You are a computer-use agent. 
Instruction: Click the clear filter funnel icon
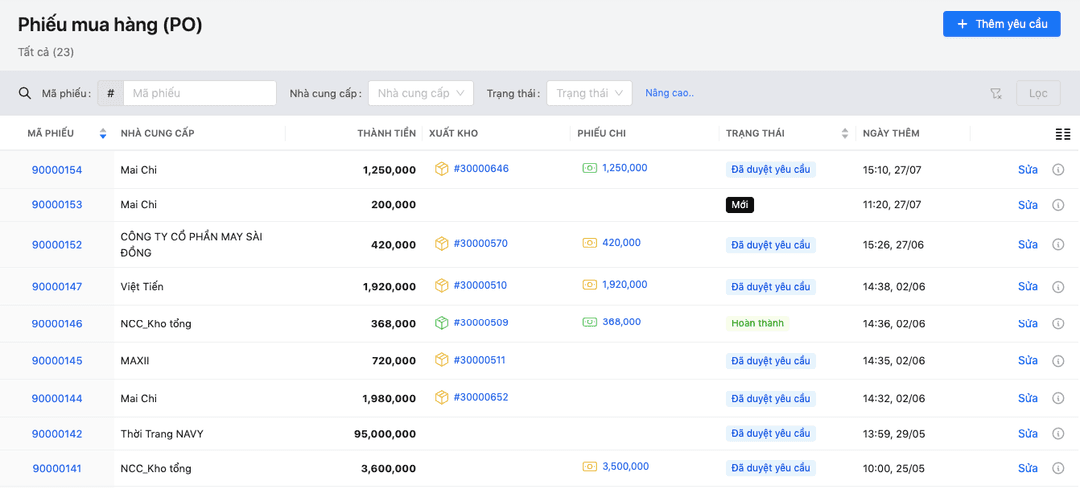pyautogui.click(x=996, y=93)
